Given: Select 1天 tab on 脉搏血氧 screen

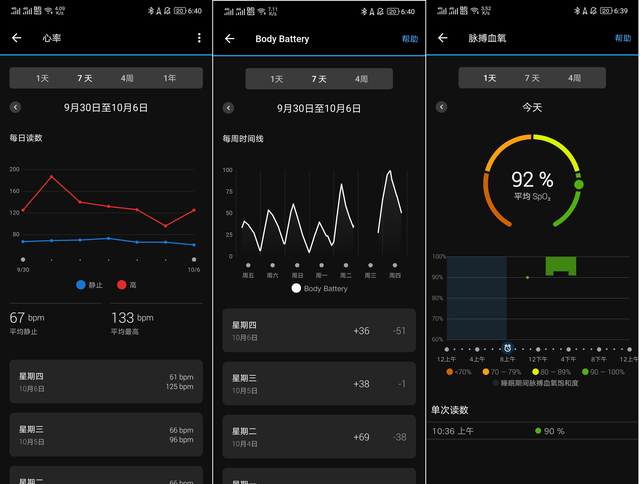Looking at the screenshot, I should pos(490,78).
